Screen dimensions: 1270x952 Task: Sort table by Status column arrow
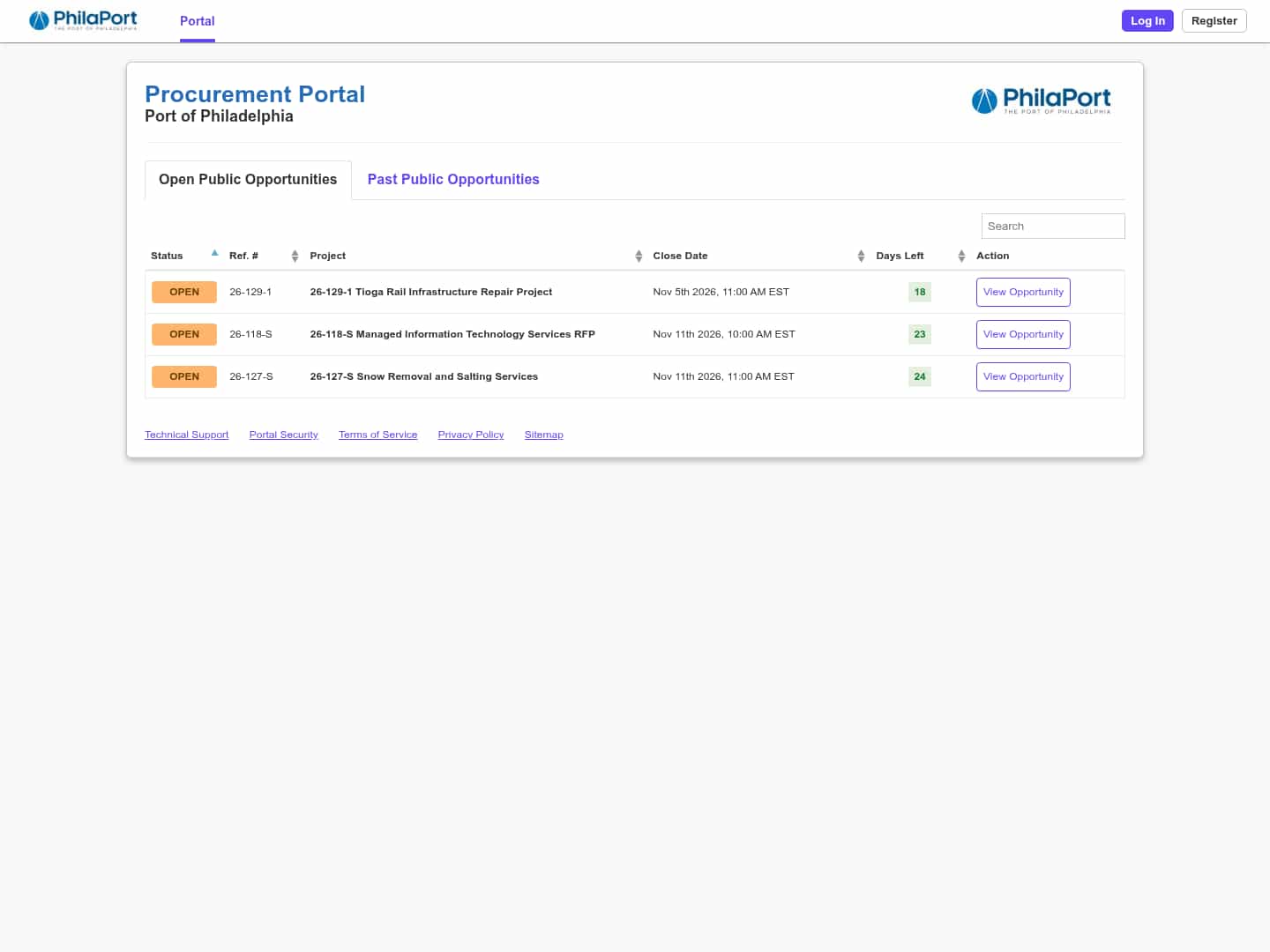214,254
